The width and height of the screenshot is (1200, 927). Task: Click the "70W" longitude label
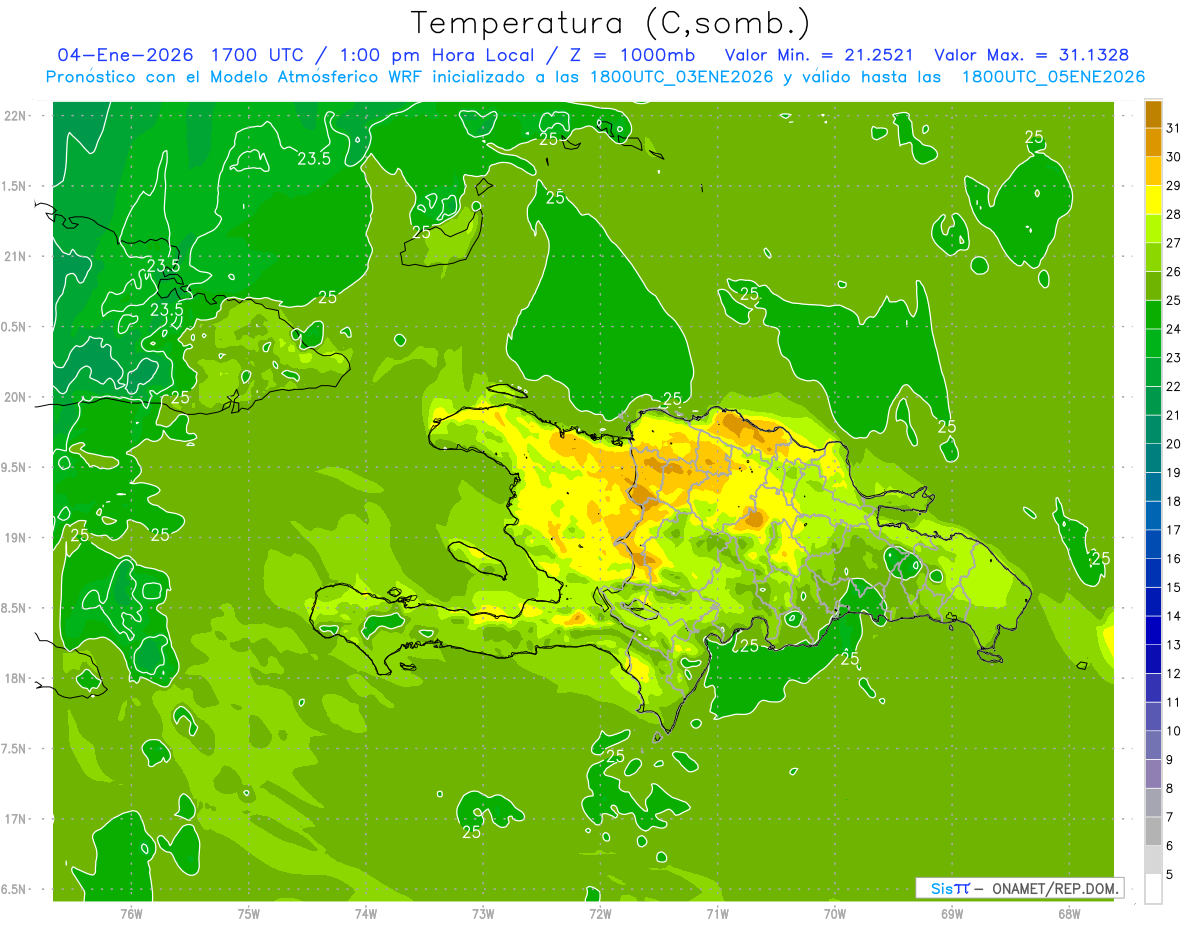pyautogui.click(x=835, y=913)
